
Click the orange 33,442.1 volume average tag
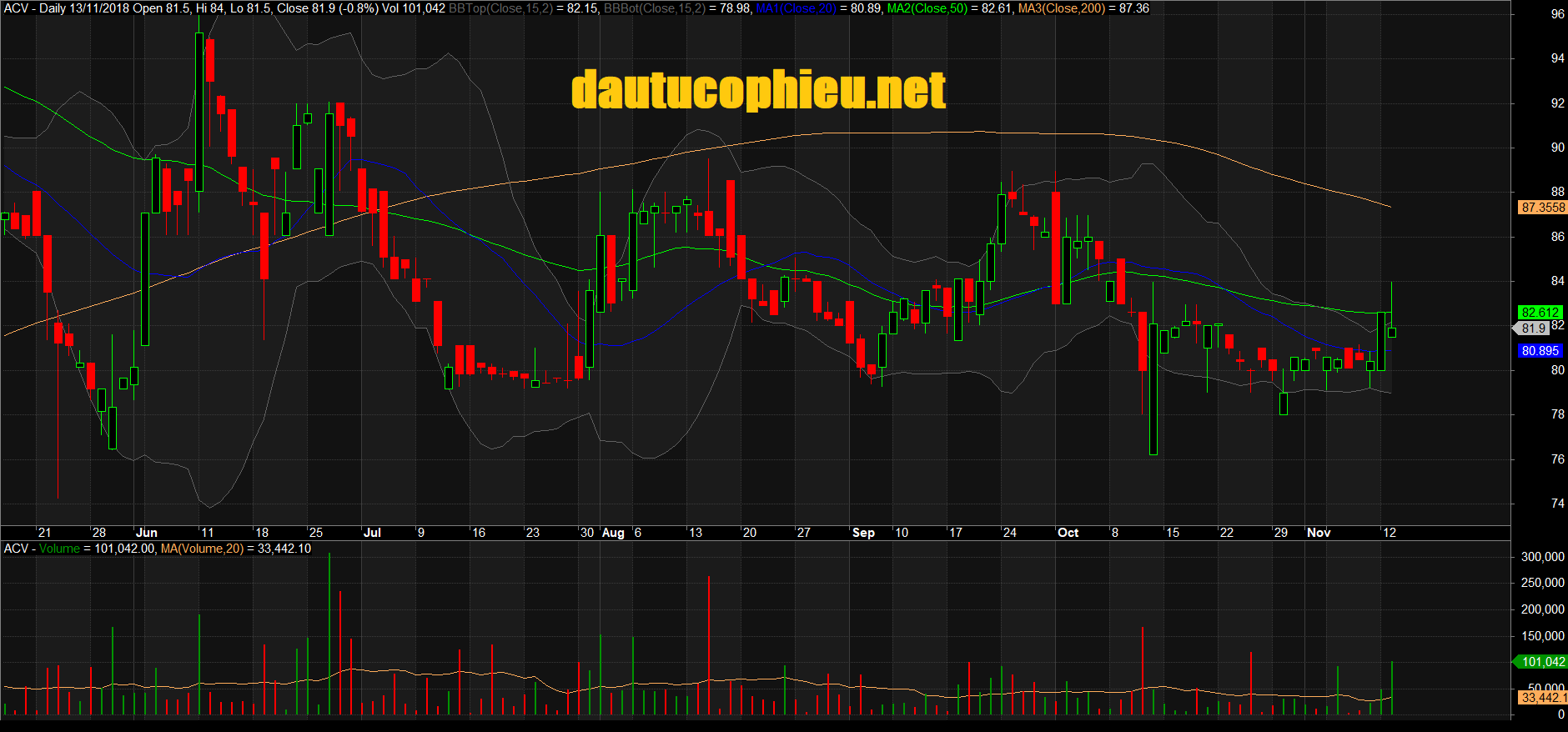1542,698
